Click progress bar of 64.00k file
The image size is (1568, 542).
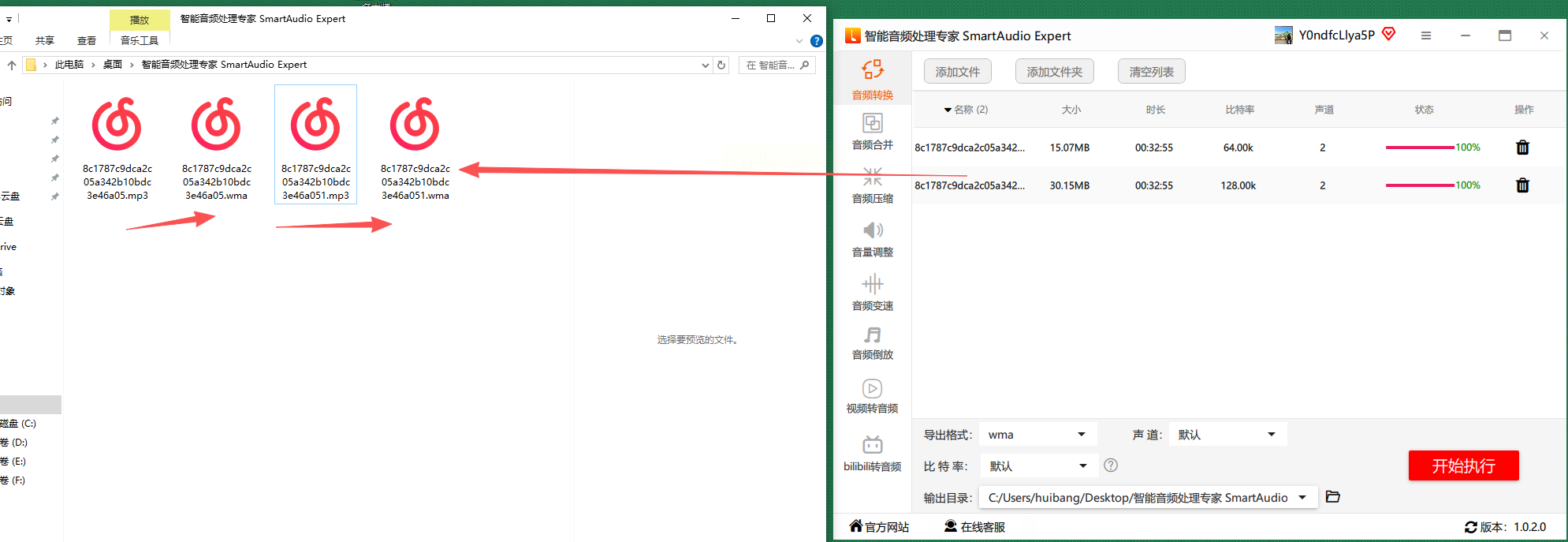[1420, 148]
